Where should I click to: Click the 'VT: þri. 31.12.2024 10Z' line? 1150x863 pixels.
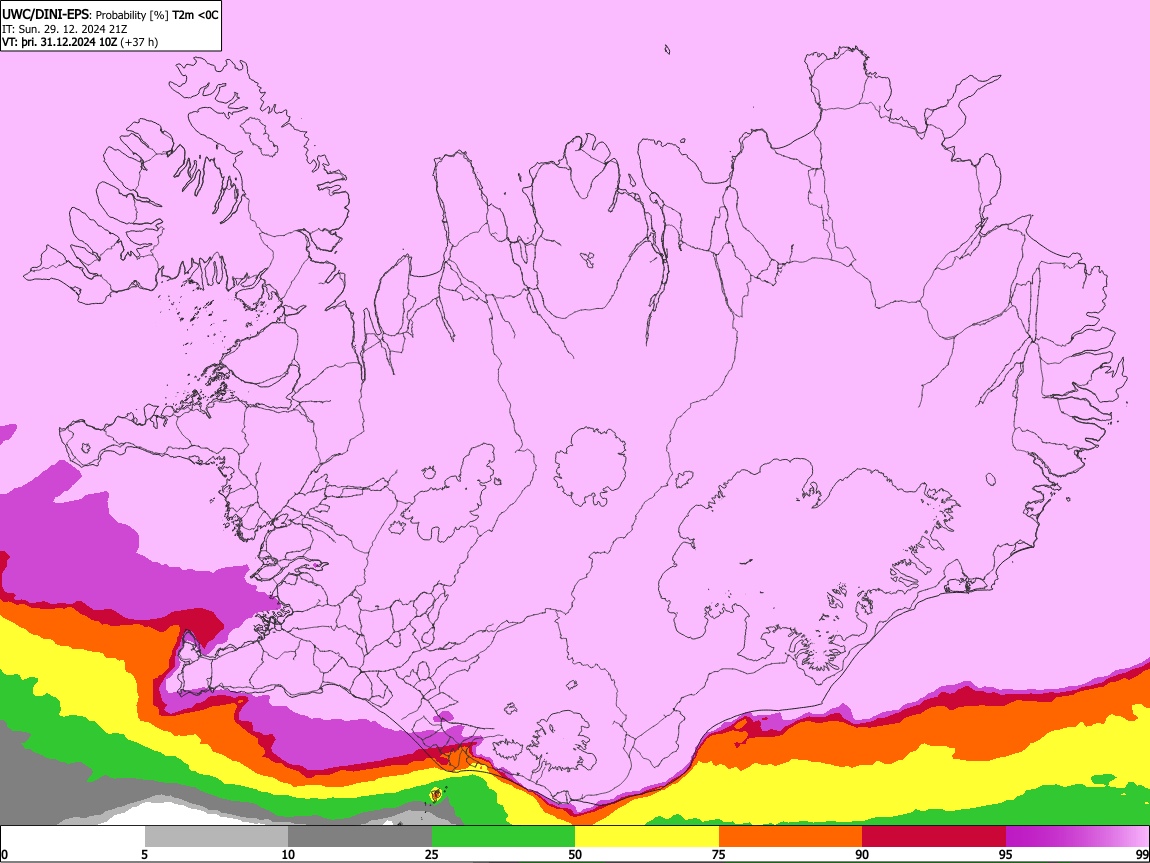click(59, 42)
